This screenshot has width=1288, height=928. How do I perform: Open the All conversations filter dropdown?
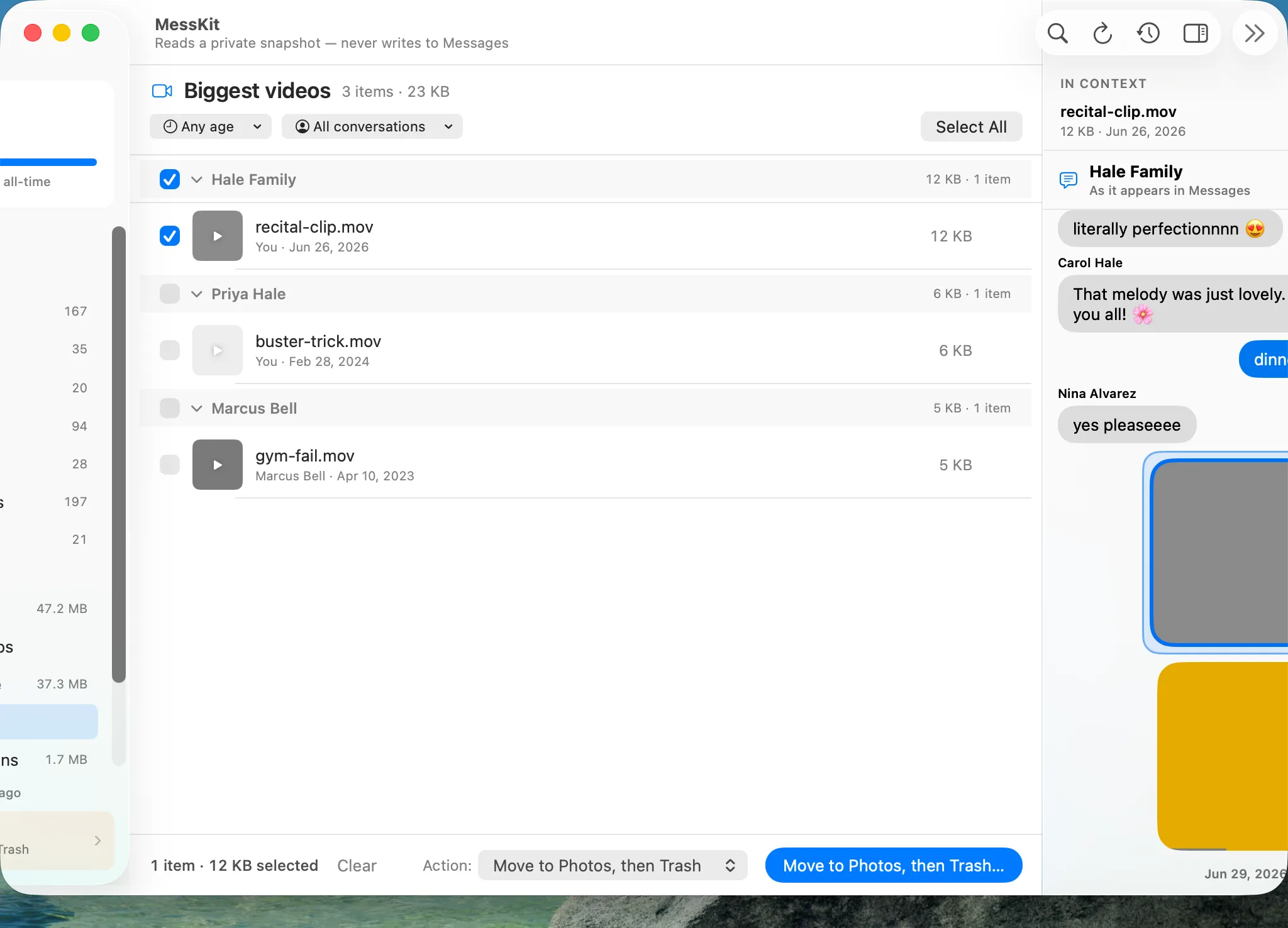[x=372, y=126]
